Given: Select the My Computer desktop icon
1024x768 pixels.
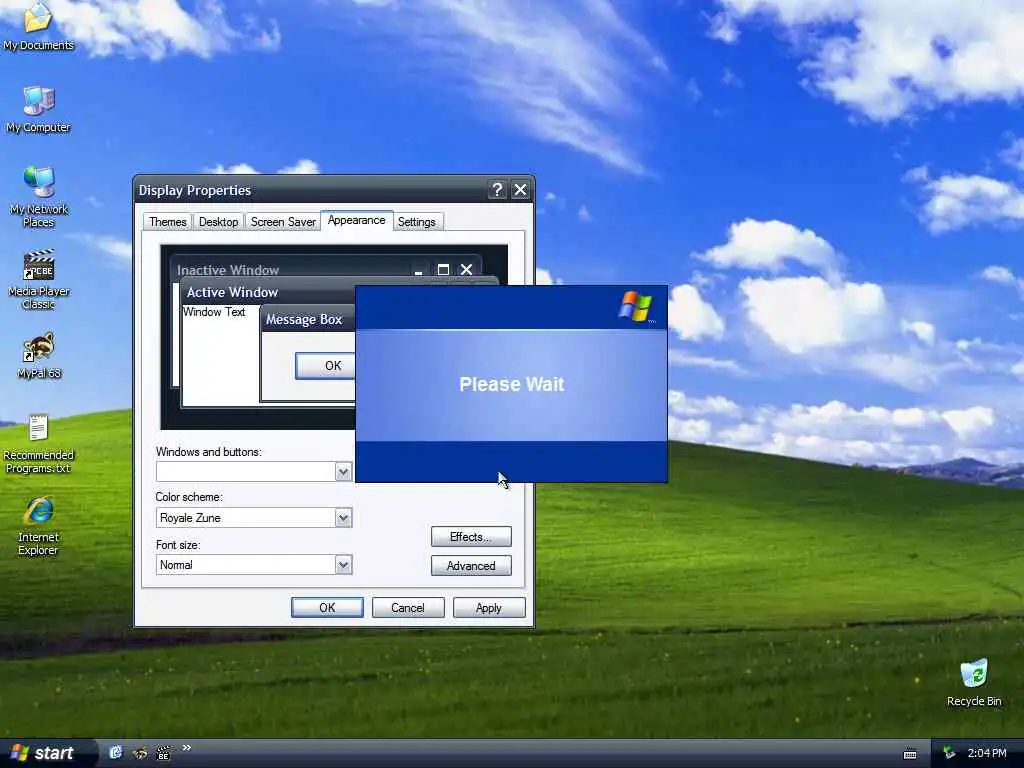Looking at the screenshot, I should [x=38, y=110].
